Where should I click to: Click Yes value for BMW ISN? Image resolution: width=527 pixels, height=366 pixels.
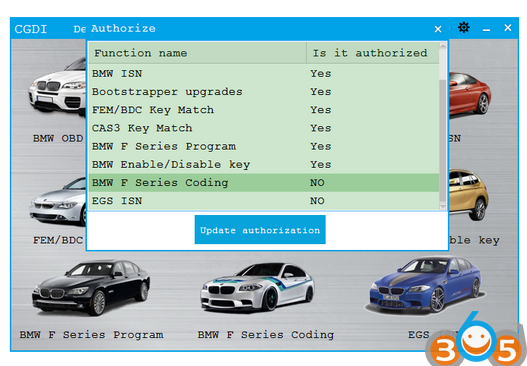[321, 73]
